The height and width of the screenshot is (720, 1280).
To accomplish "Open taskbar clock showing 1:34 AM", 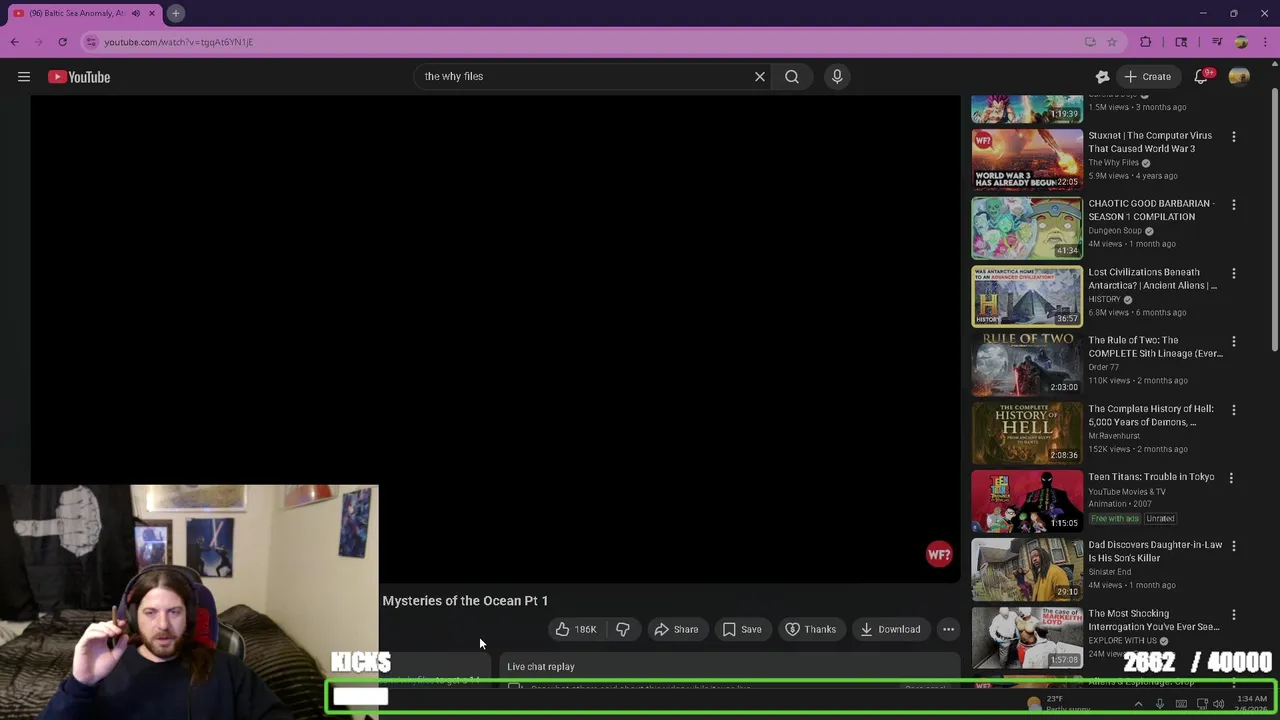I will pyautogui.click(x=1254, y=704).
